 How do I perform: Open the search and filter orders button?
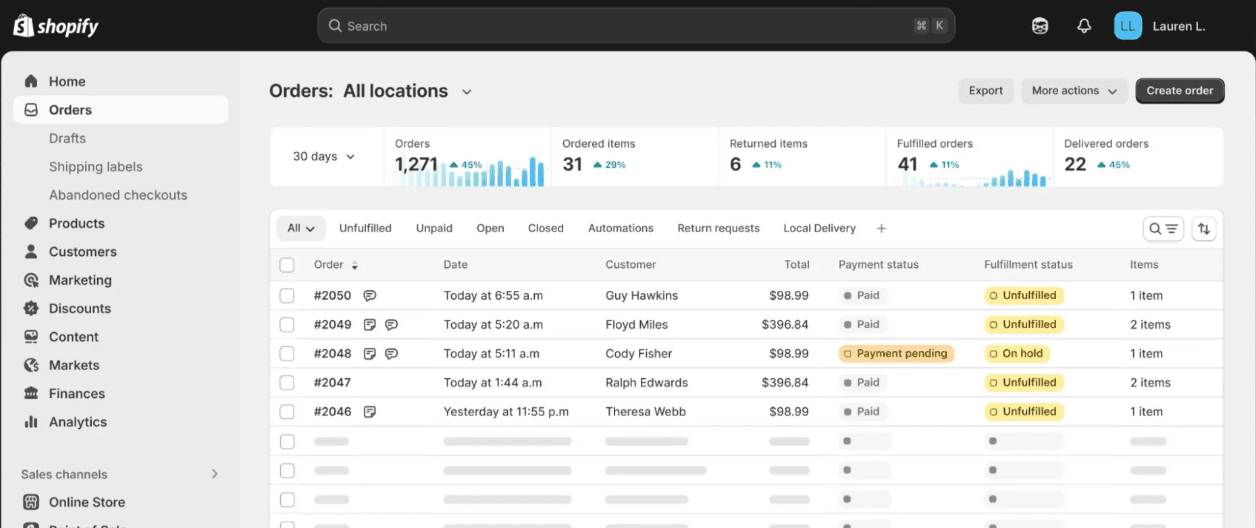(x=1164, y=229)
